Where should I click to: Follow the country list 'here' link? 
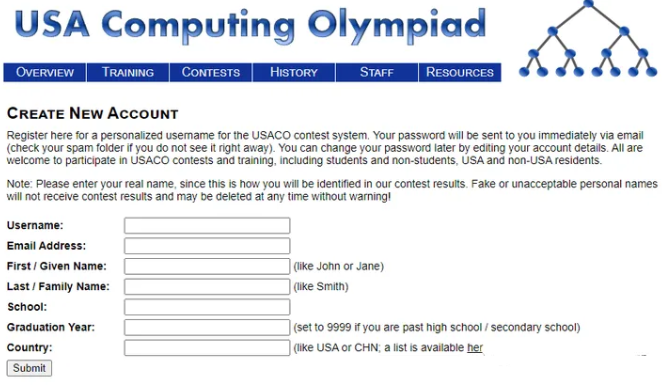(475, 348)
